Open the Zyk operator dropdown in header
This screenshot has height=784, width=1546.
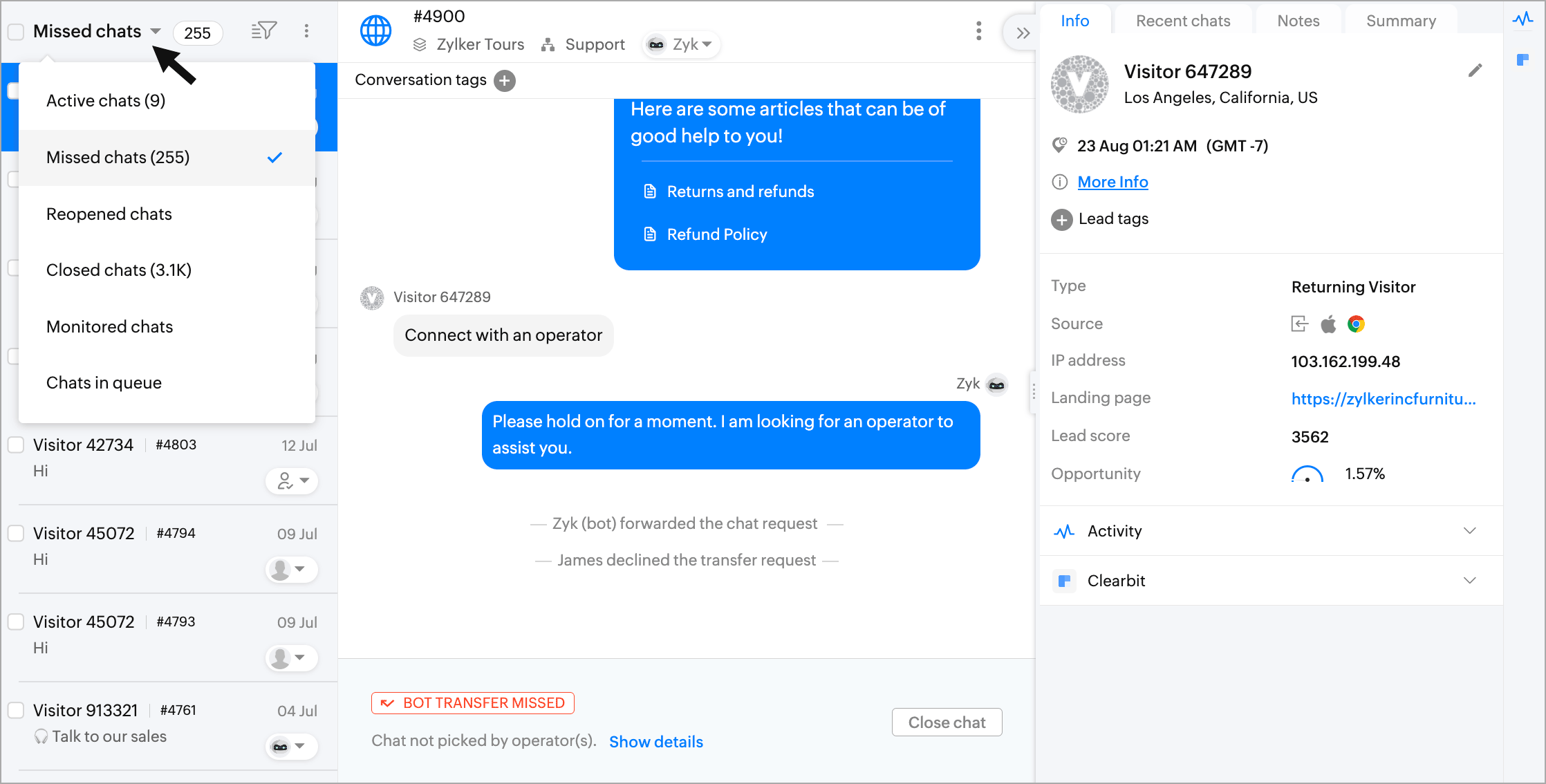681,44
